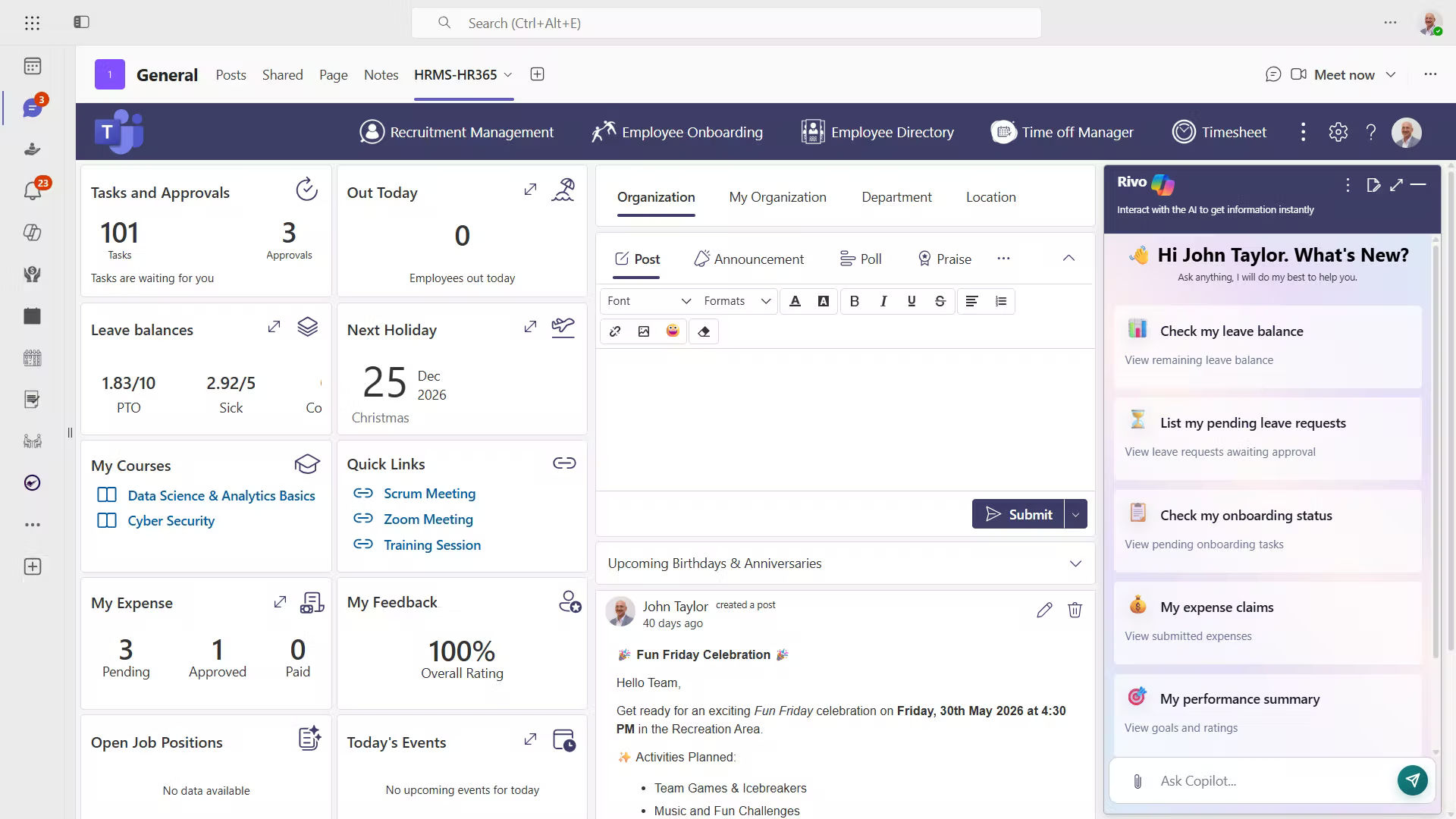Send the Copilot message
The width and height of the screenshot is (1456, 819).
[x=1412, y=780]
